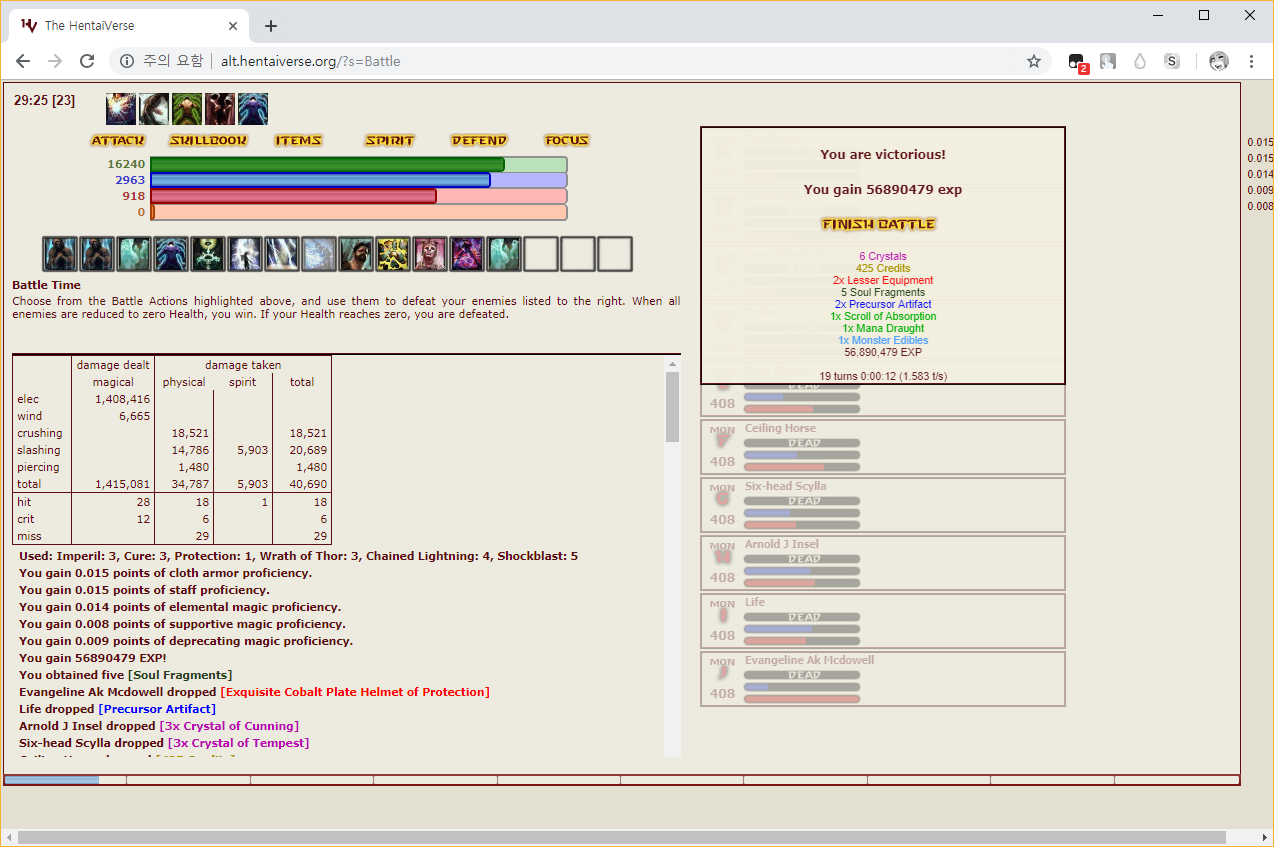This screenshot has width=1274, height=847.
Task: Bookmark this page with the star icon
Action: [1034, 61]
